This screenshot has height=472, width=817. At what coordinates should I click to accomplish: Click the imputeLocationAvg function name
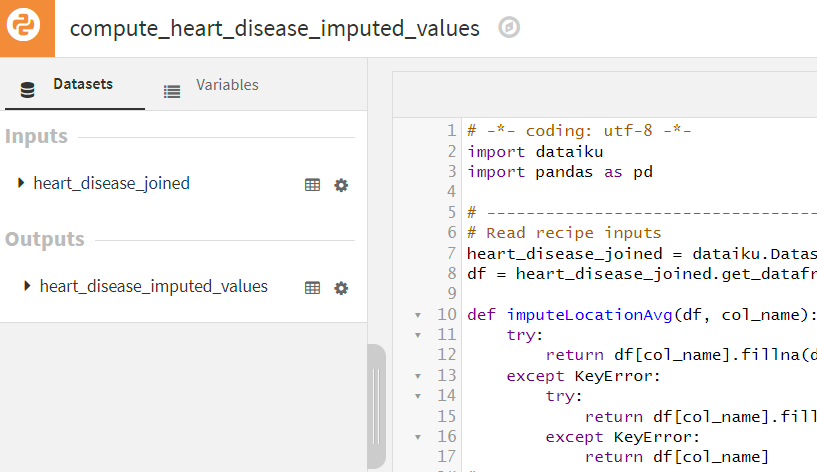[x=590, y=315]
